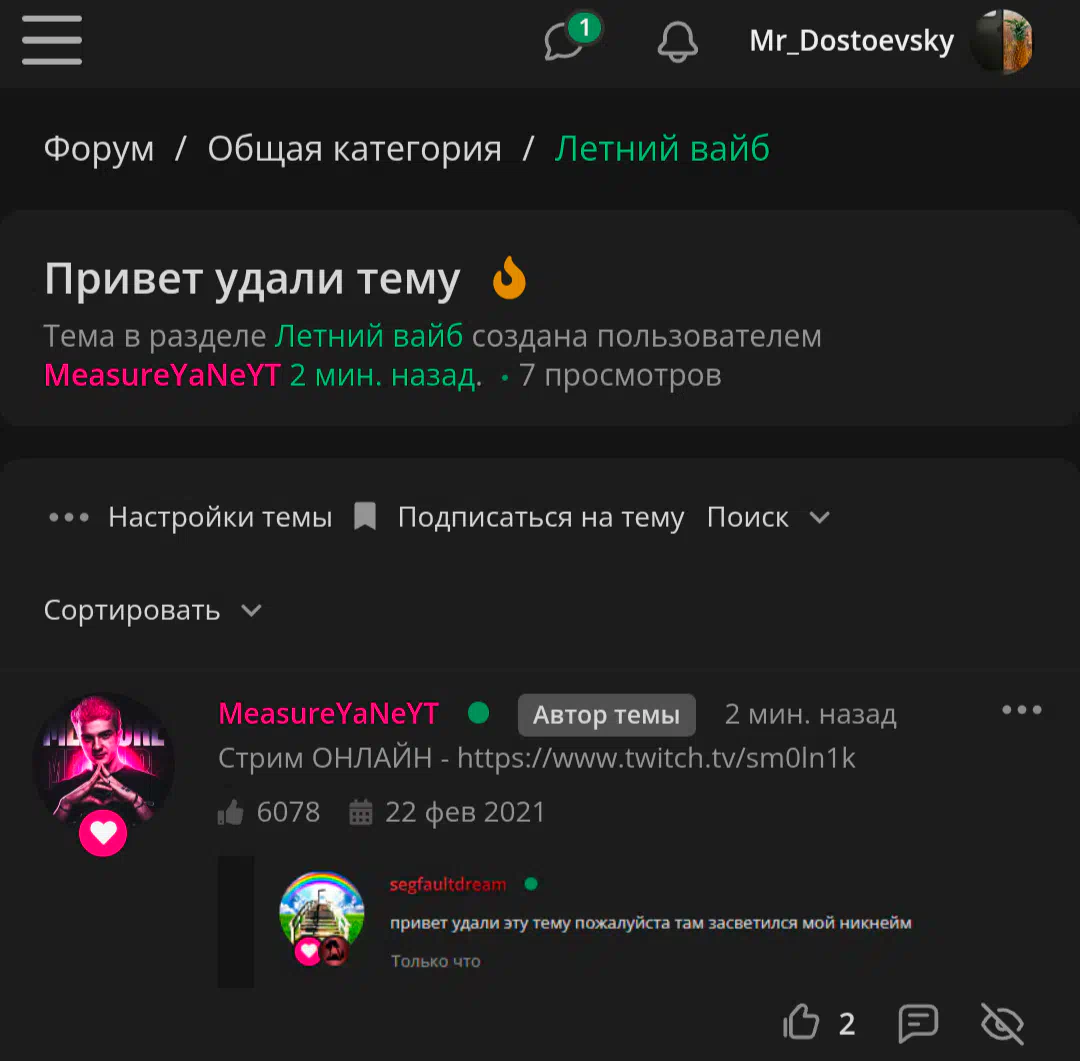Image resolution: width=1080 pixels, height=1061 pixels.
Task: Click the bookmark subscribe icon
Action: (364, 516)
